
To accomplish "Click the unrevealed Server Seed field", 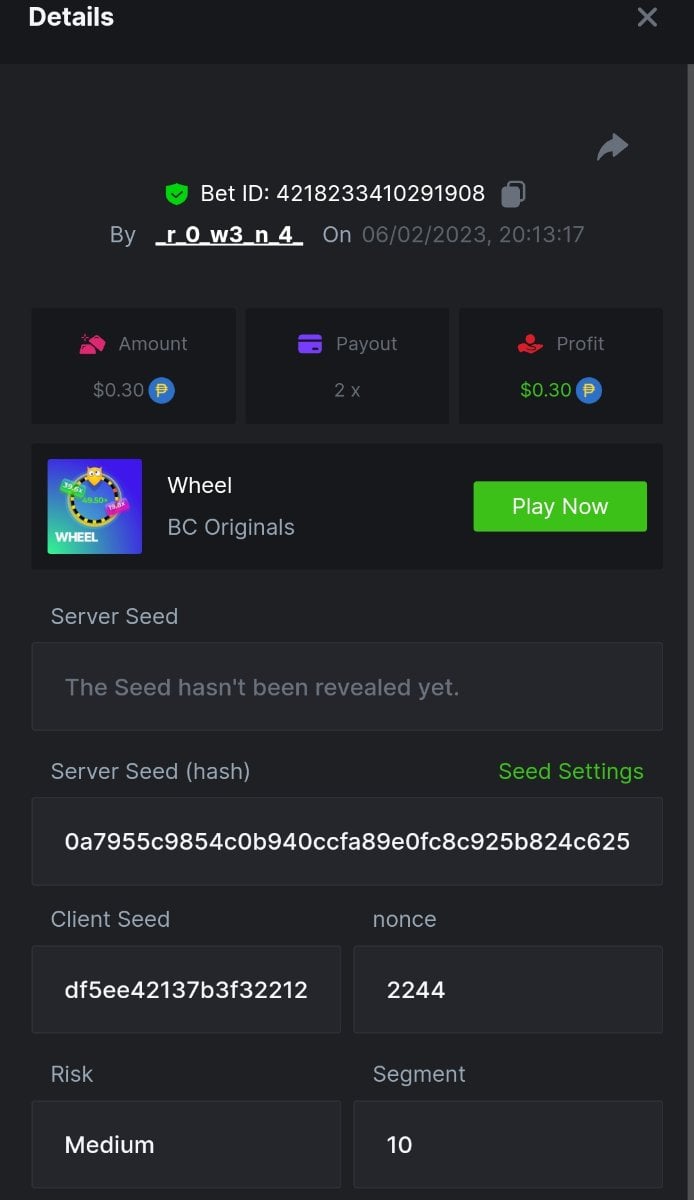I will point(347,687).
